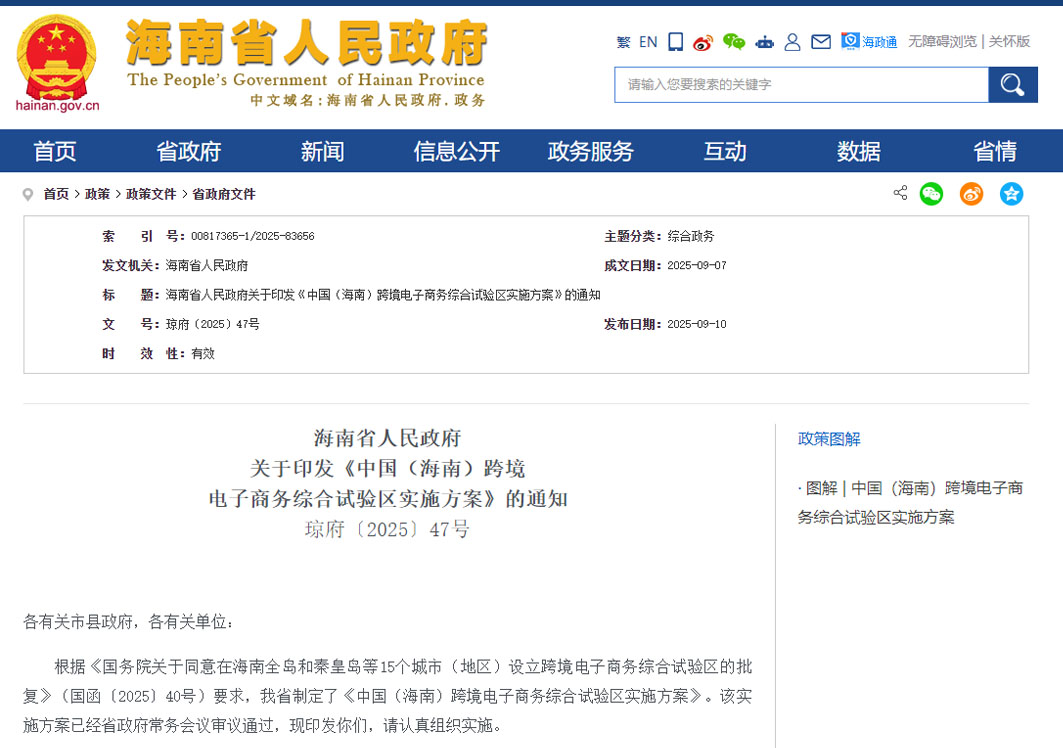Open the 政务服务 menu item
Image resolution: width=1063 pixels, height=748 pixels.
(590, 151)
